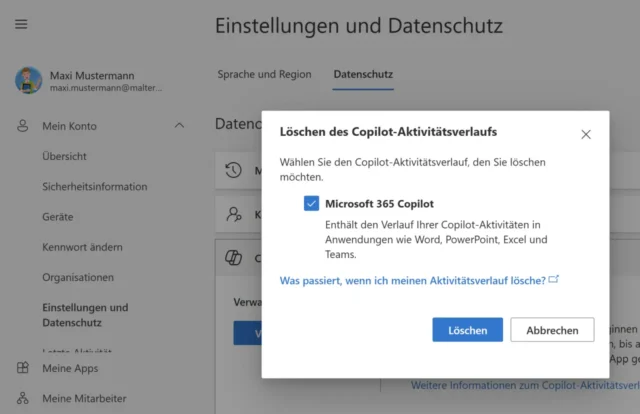Click the Mein Konto person icon

[22, 126]
